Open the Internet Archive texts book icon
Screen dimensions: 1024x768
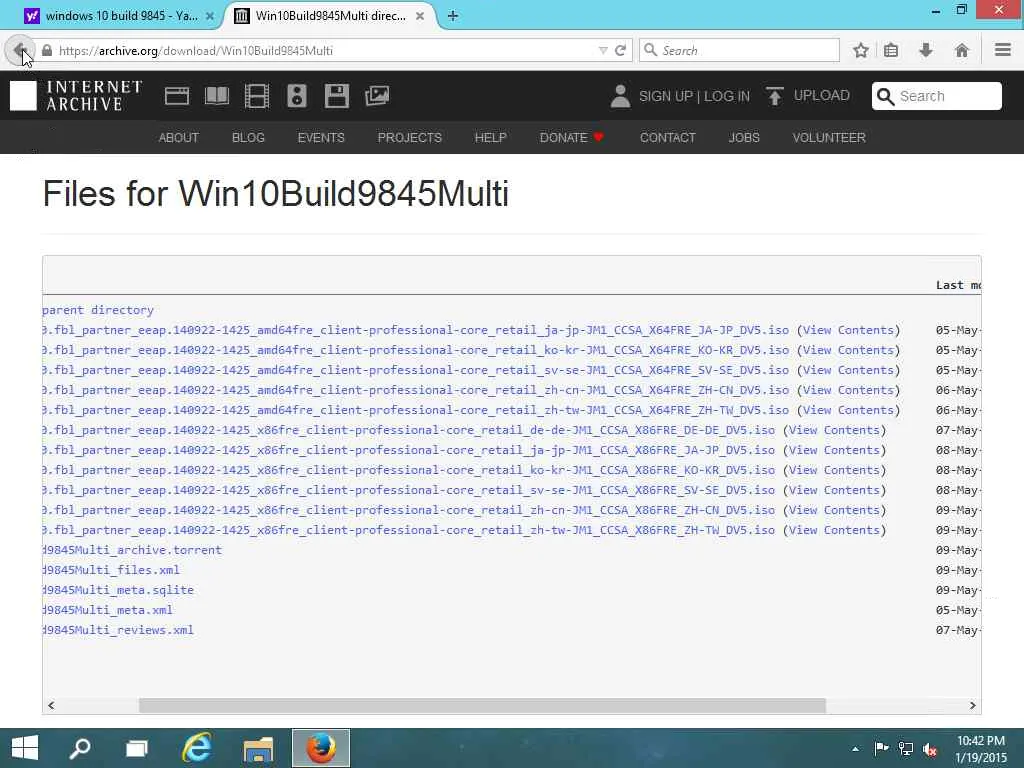point(217,96)
